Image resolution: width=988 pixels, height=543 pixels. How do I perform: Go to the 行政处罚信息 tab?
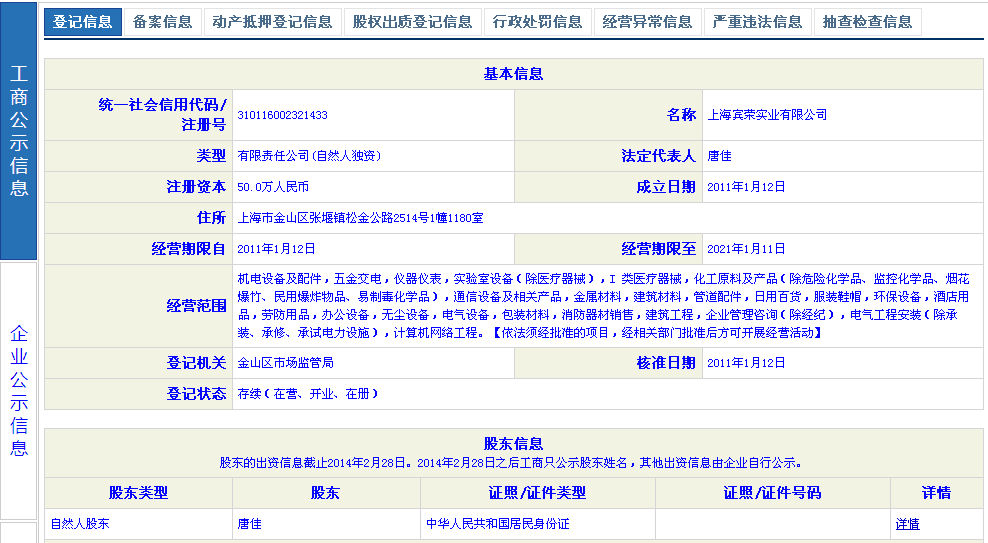click(x=538, y=22)
